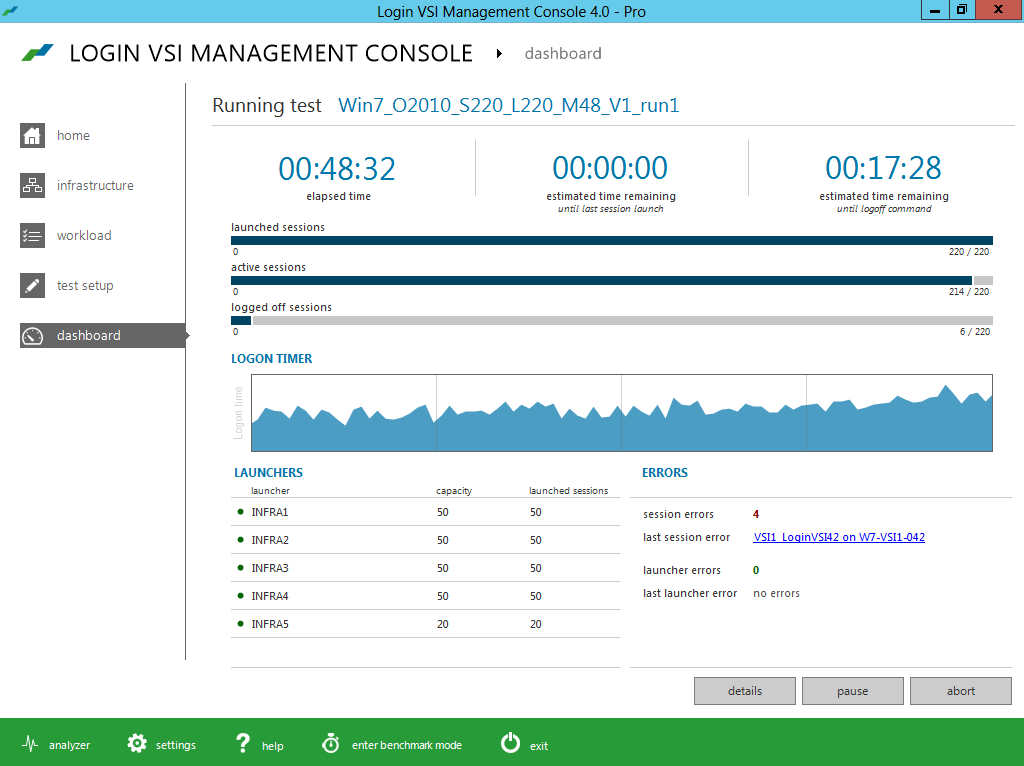Screen dimensions: 1024x766
Task: Select the infrastructure network icon
Action: click(32, 186)
